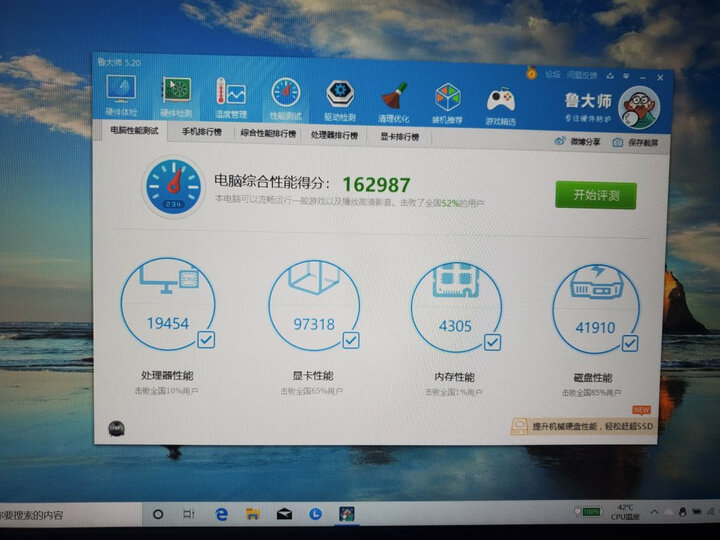
Task: Open the 游戏精选 gamepad module
Action: (501, 106)
